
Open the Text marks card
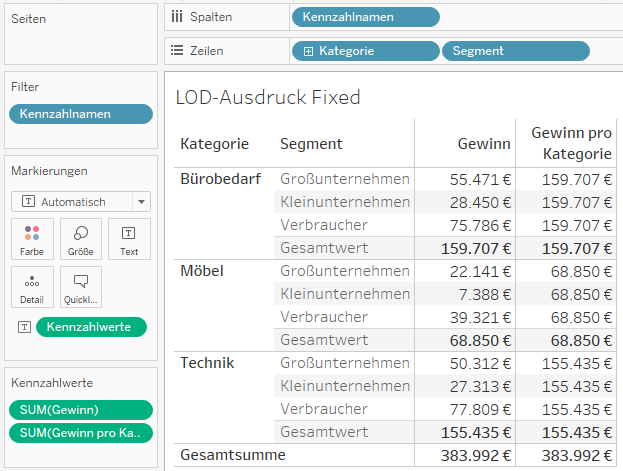pyautogui.click(x=129, y=239)
